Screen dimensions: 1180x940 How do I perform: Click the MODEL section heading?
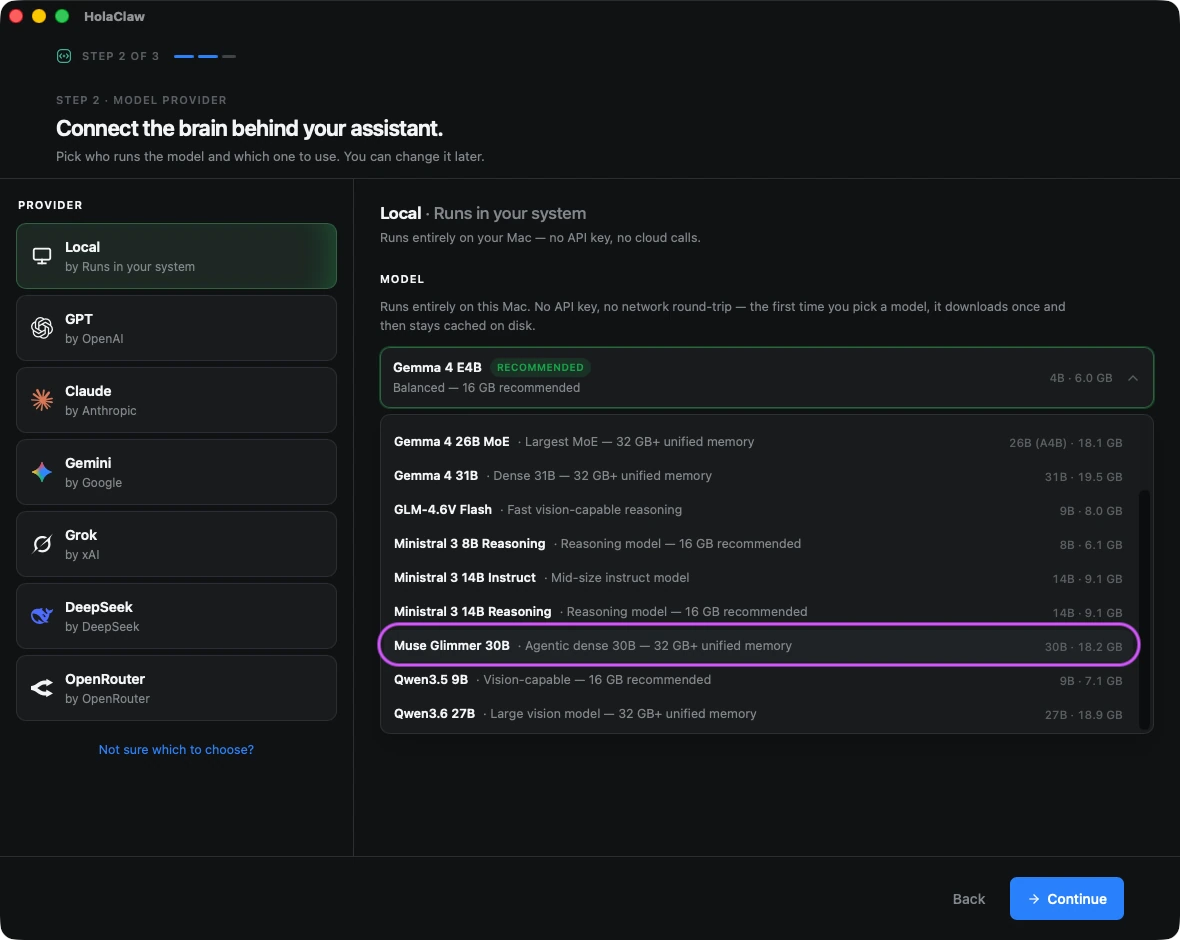pos(402,279)
